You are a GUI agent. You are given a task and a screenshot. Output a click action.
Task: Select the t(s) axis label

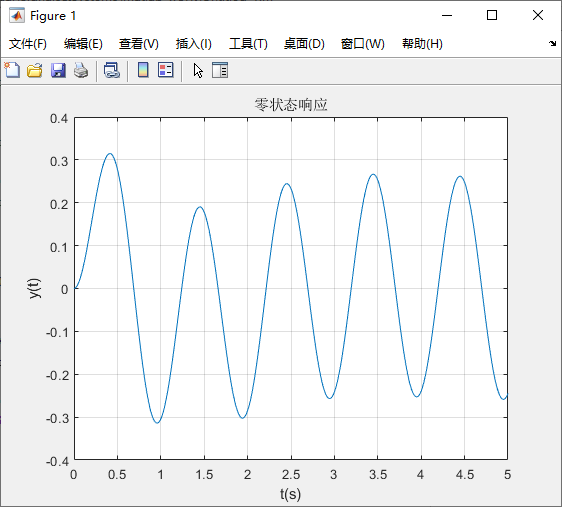(x=290, y=494)
